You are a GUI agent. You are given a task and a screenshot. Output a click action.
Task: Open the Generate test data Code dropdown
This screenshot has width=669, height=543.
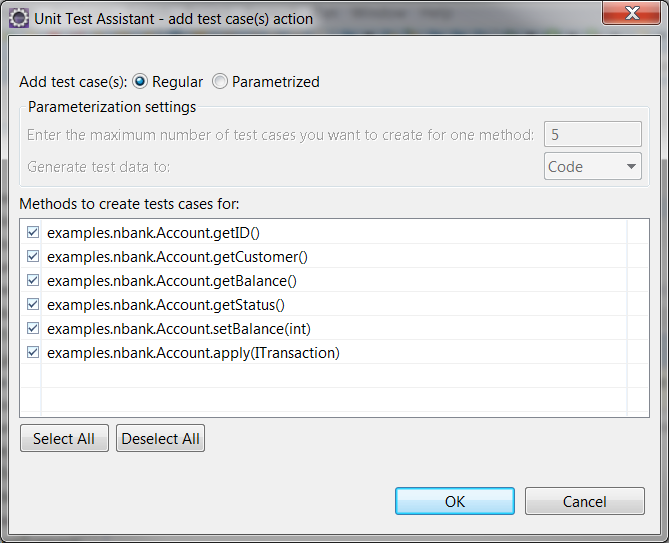[x=593, y=166]
